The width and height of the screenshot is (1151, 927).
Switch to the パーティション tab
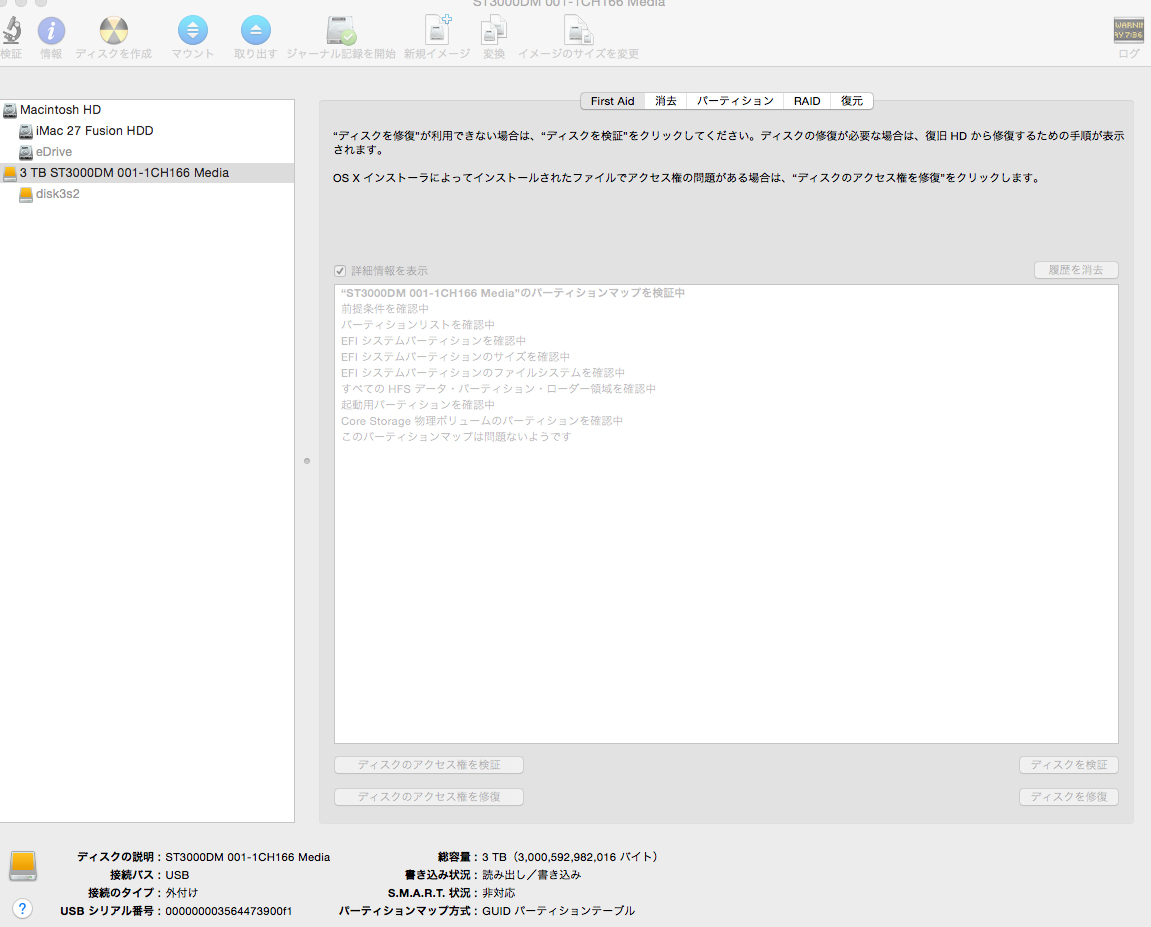[x=735, y=101]
